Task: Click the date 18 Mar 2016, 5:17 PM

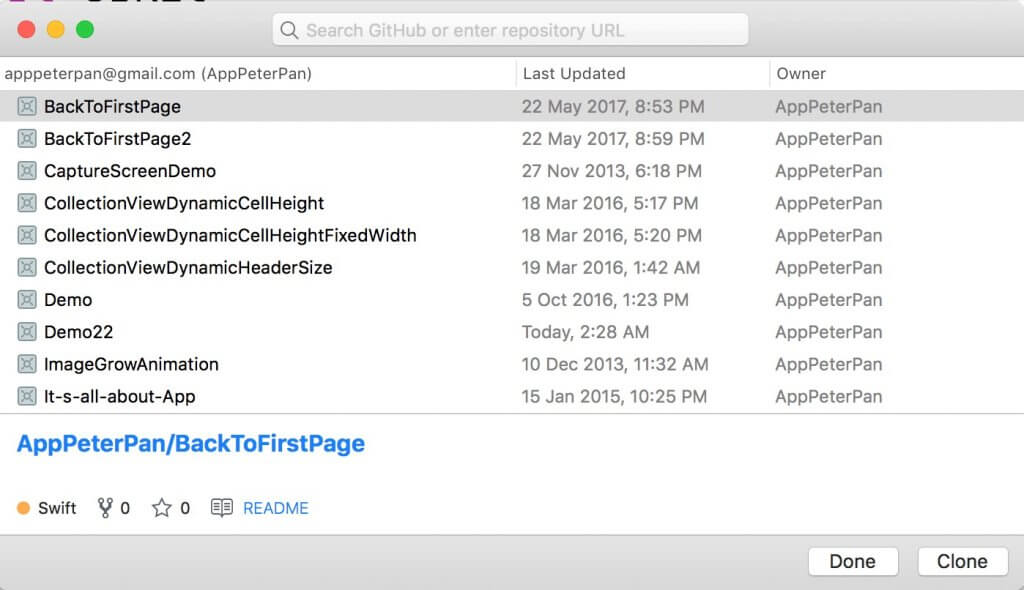Action: [x=610, y=203]
